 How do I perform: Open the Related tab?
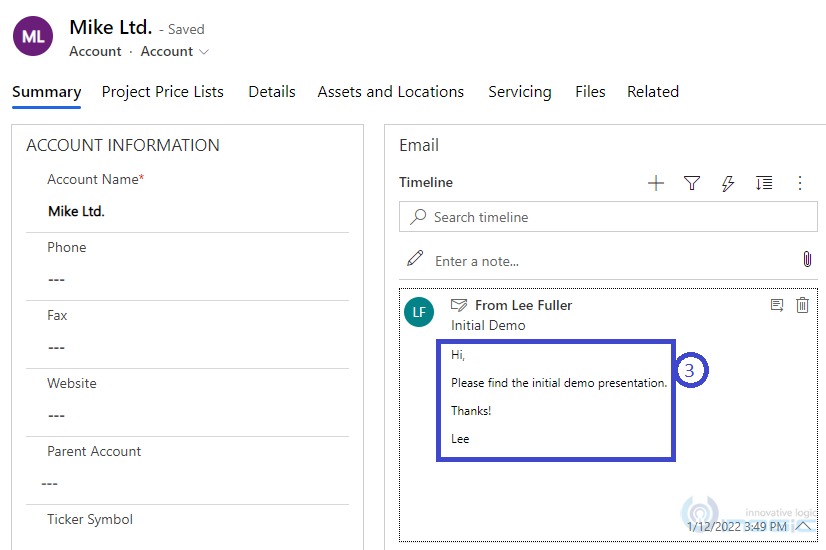pos(653,92)
